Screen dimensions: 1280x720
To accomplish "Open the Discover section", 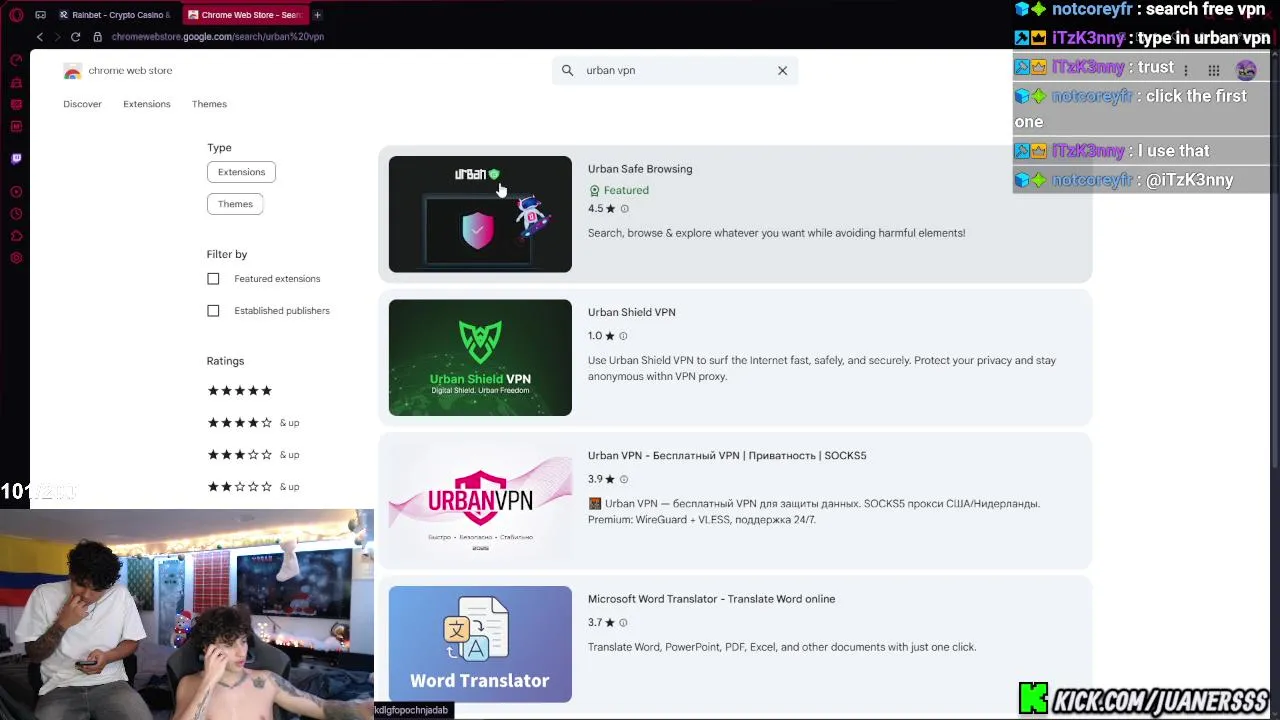I will point(82,104).
